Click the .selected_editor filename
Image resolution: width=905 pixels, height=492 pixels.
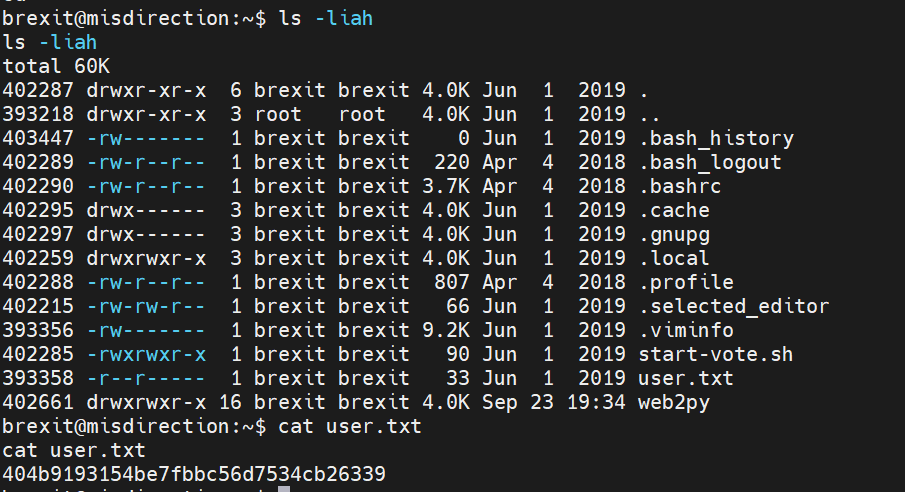pos(734,306)
